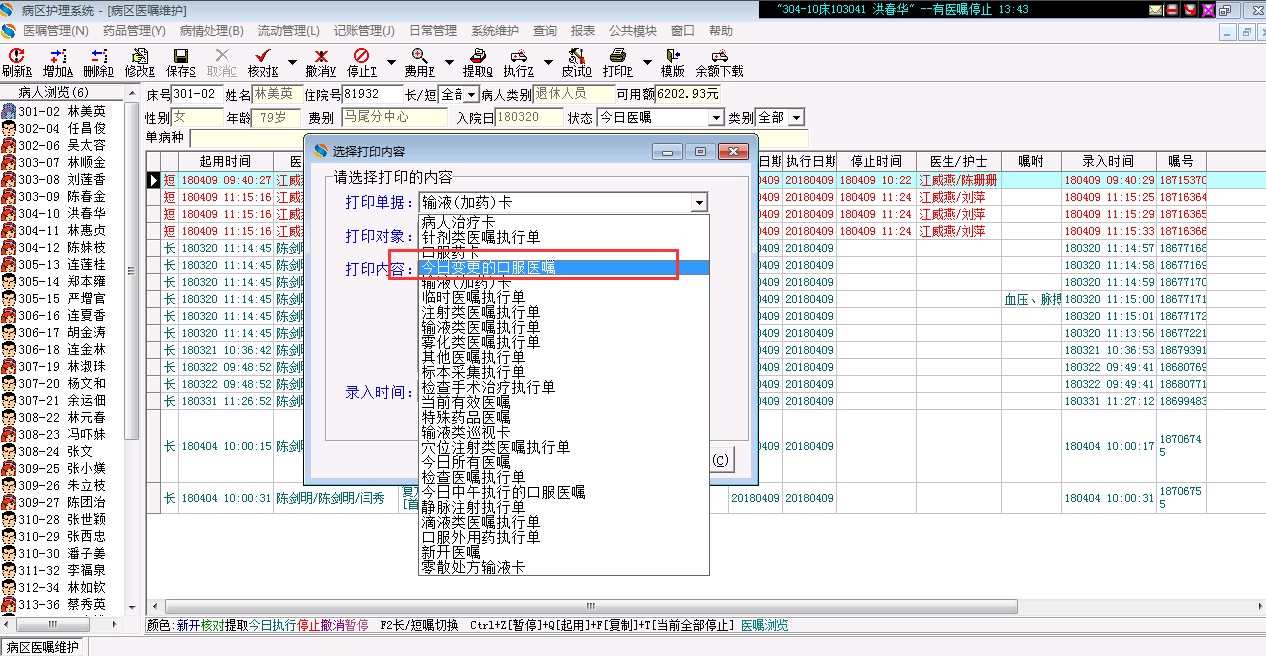The height and width of the screenshot is (656, 1266).
Task: Open the 药品管理(Y) menu
Action: [x=134, y=31]
